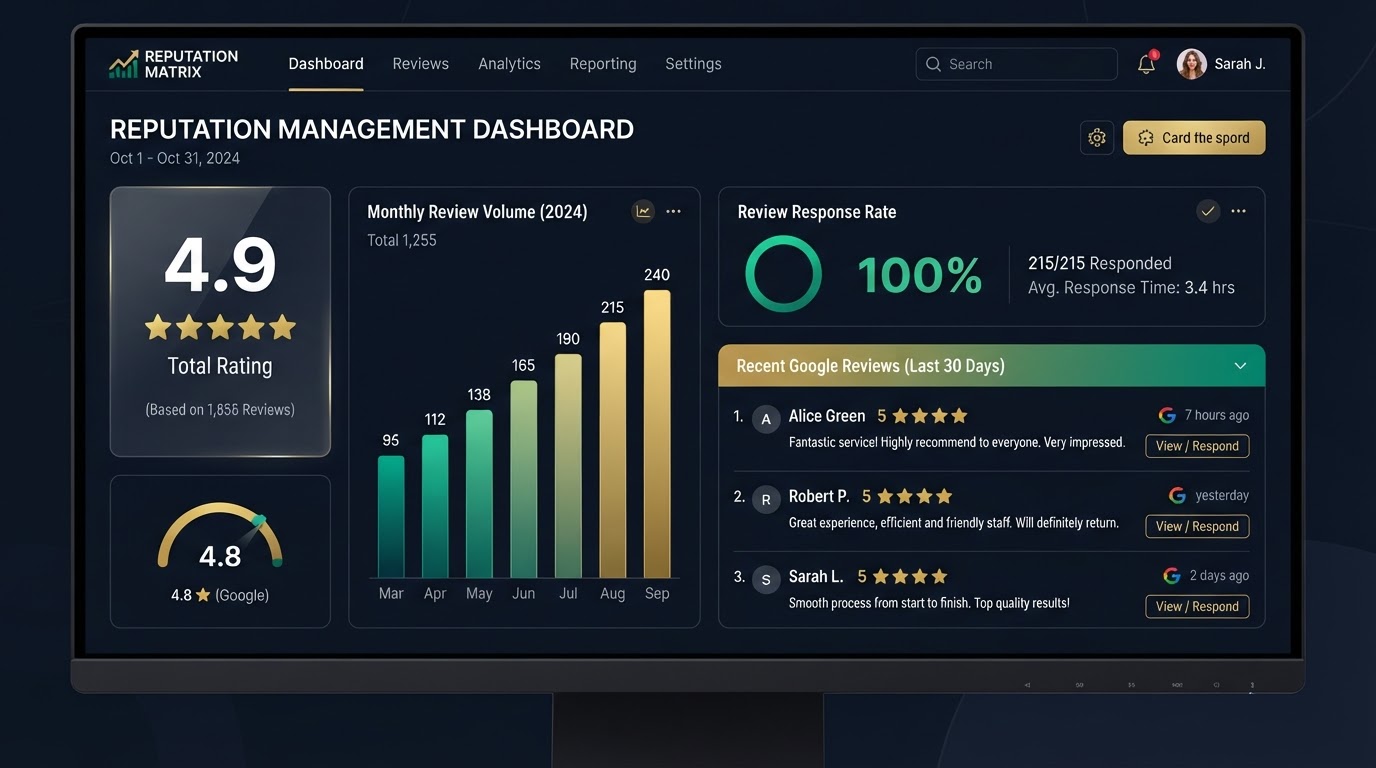
Task: Click the Total Rating label
Action: 220,366
